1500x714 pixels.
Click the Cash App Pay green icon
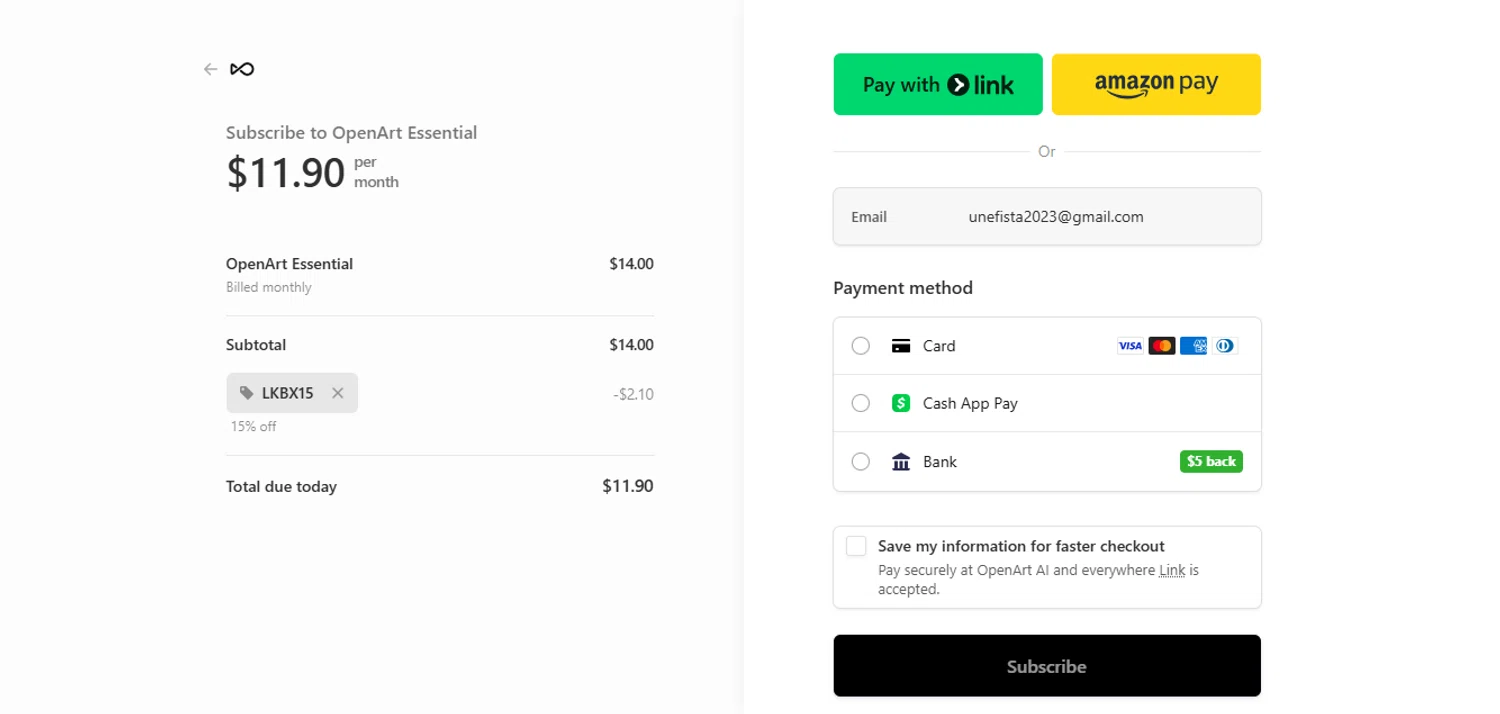[901, 403]
